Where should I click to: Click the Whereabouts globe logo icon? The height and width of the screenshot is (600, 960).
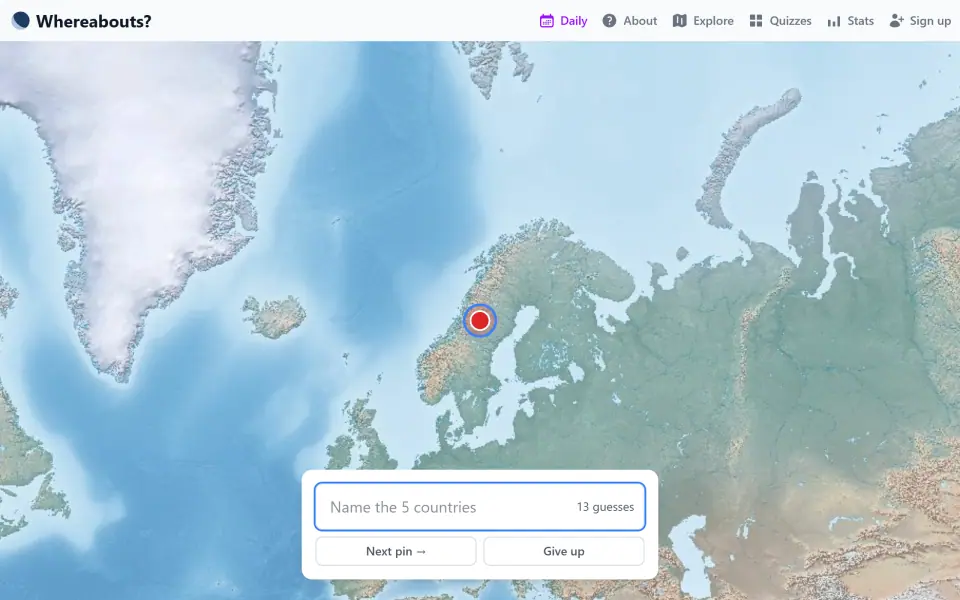point(20,21)
